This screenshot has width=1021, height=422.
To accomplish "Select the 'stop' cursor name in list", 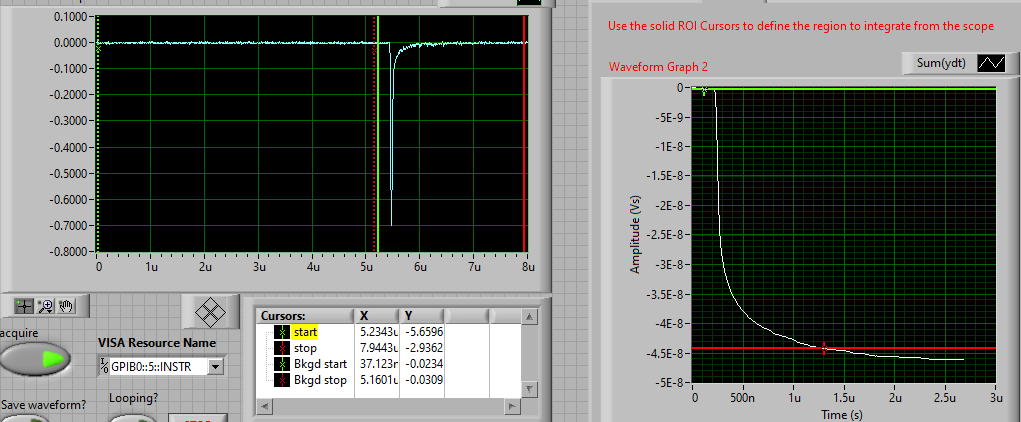I will pyautogui.click(x=305, y=348).
